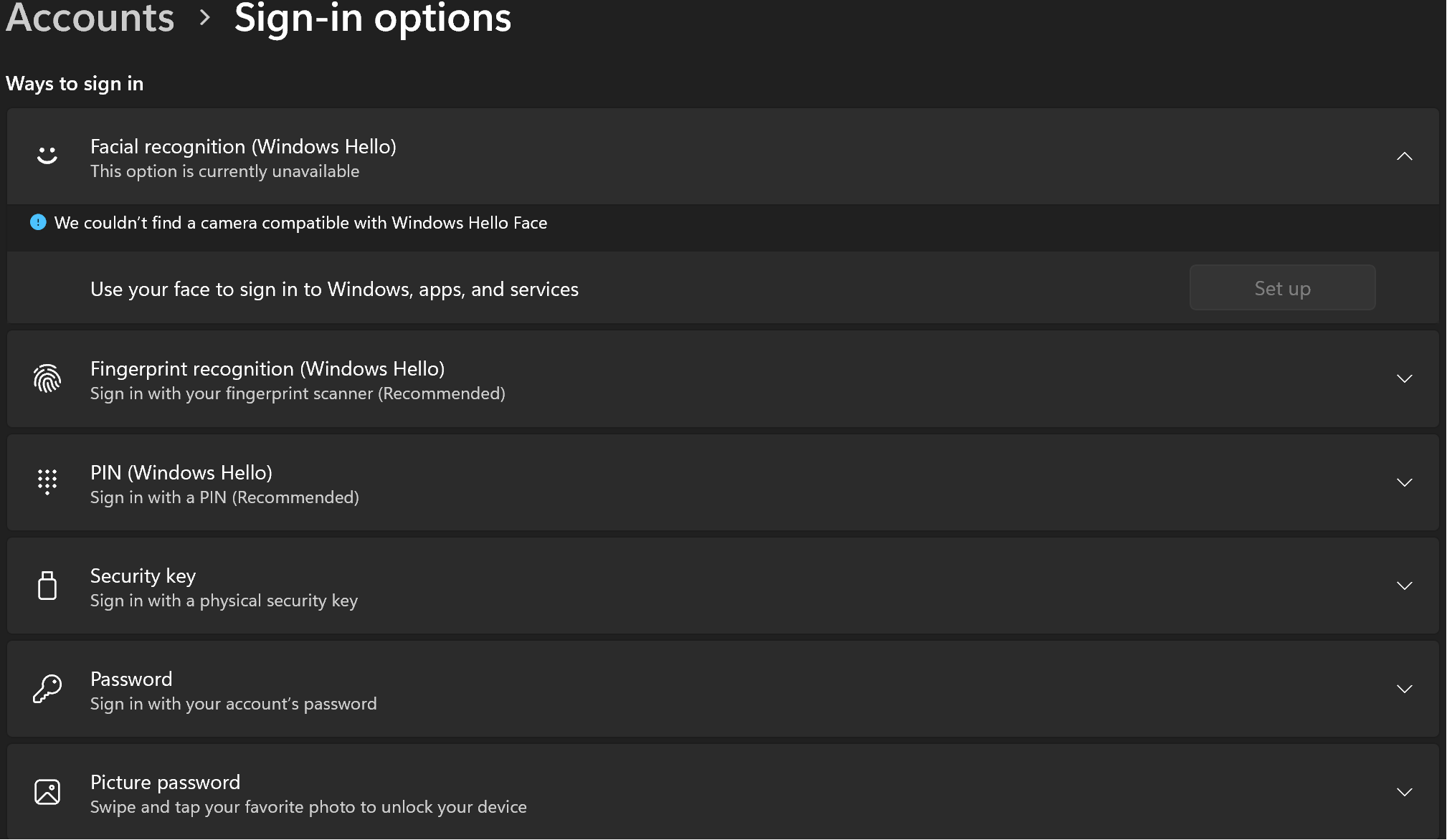The image size is (1447, 840).
Task: Click the password key icon
Action: (47, 689)
